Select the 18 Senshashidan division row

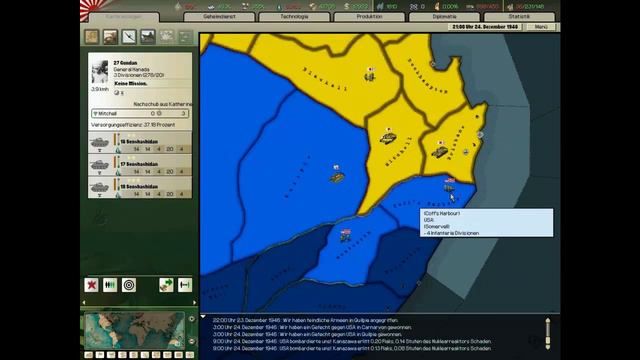tap(140, 187)
